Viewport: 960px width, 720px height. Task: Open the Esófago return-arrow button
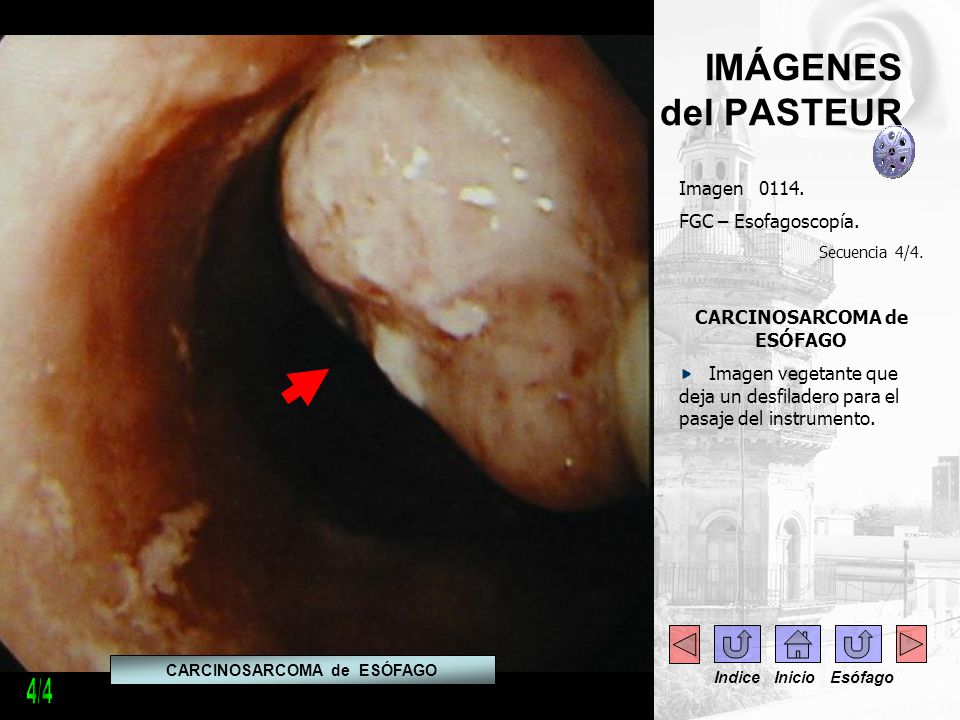coord(858,644)
